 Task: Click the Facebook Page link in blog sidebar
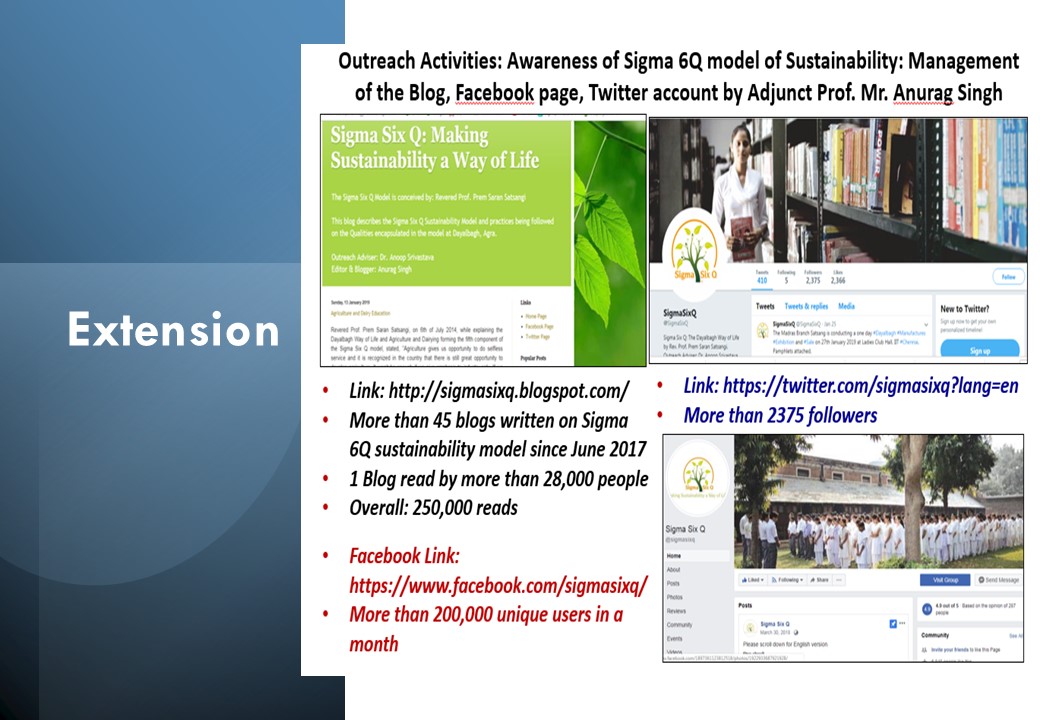click(x=539, y=326)
